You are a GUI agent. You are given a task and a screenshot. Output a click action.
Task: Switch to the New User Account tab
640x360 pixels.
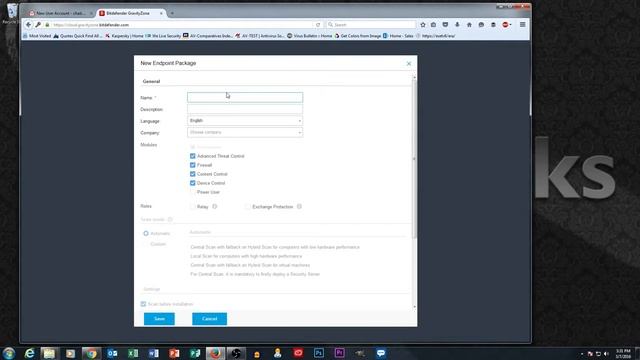(x=60, y=13)
